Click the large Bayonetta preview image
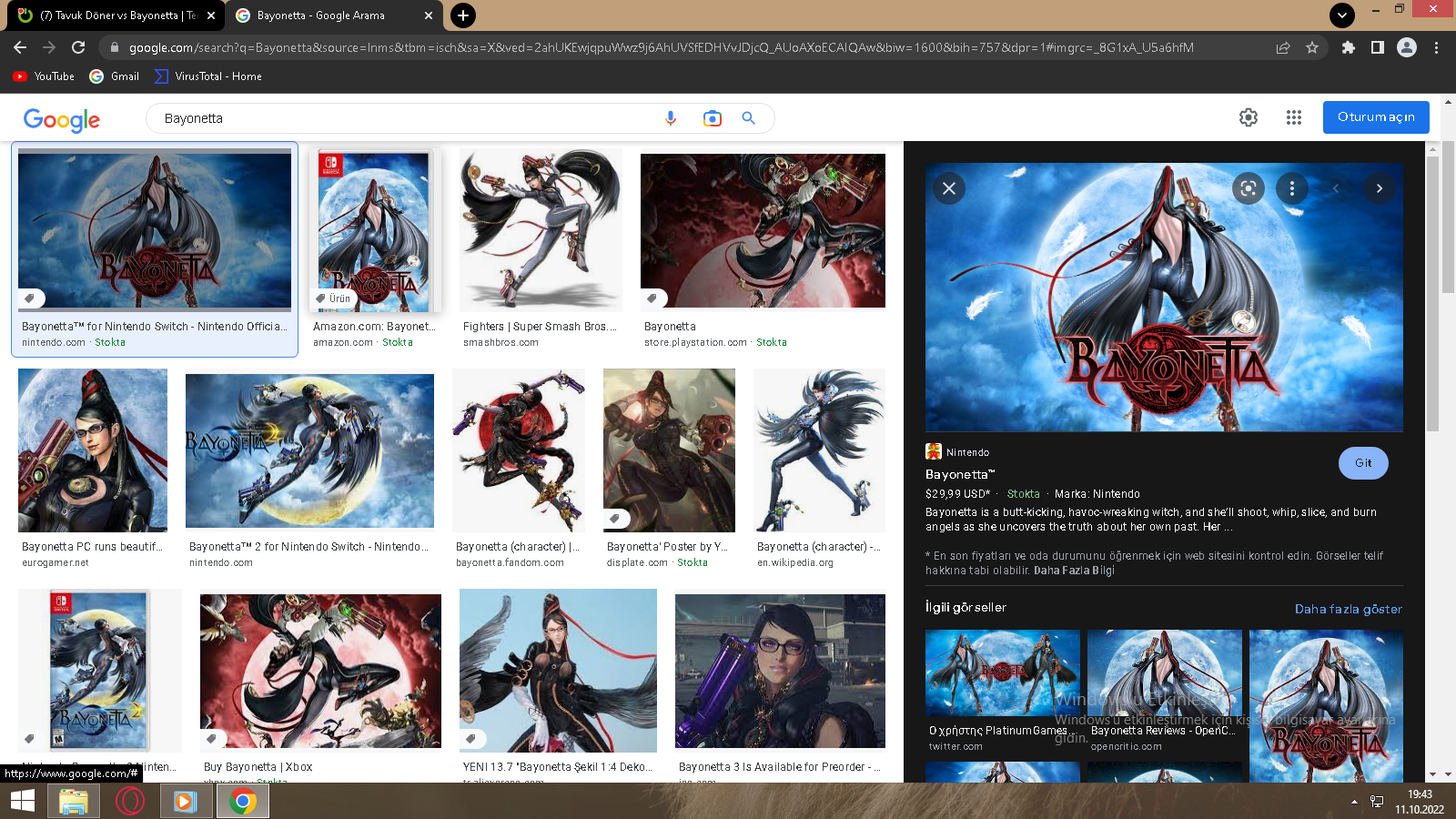The width and height of the screenshot is (1456, 819). click(x=1164, y=297)
